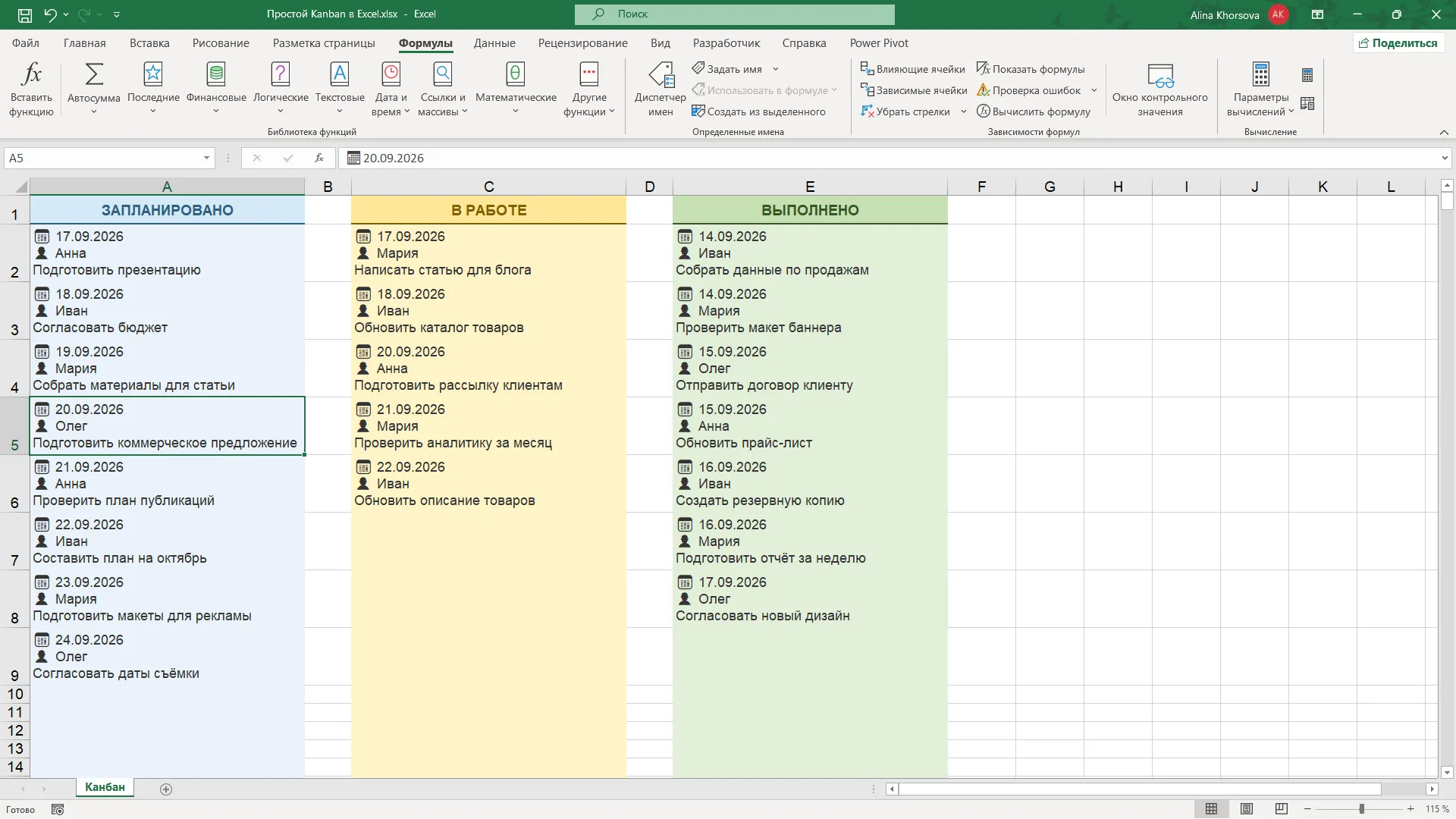Click the search box Поиск
The image size is (1456, 819).
(734, 14)
